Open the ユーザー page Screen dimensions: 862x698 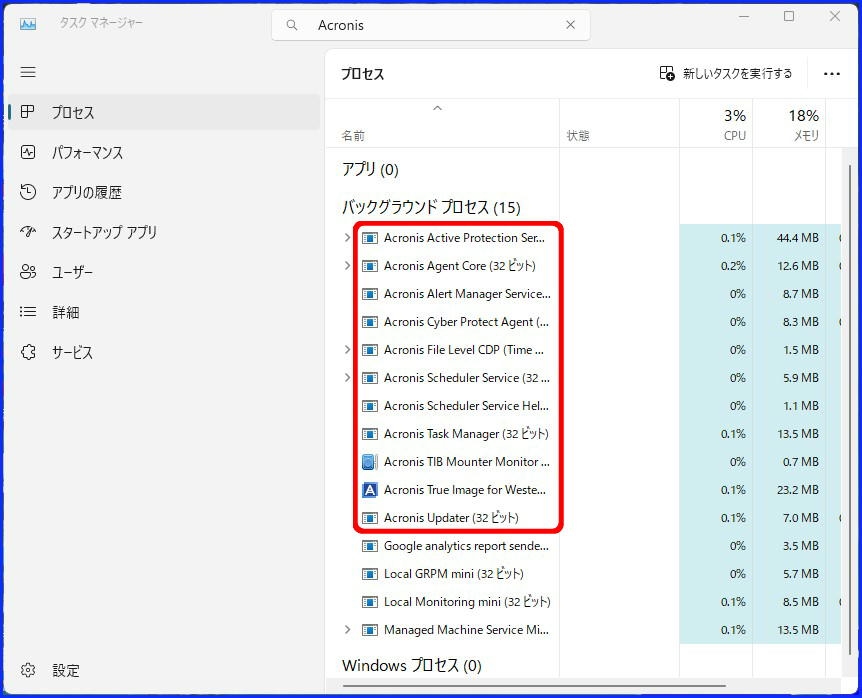tap(164, 272)
